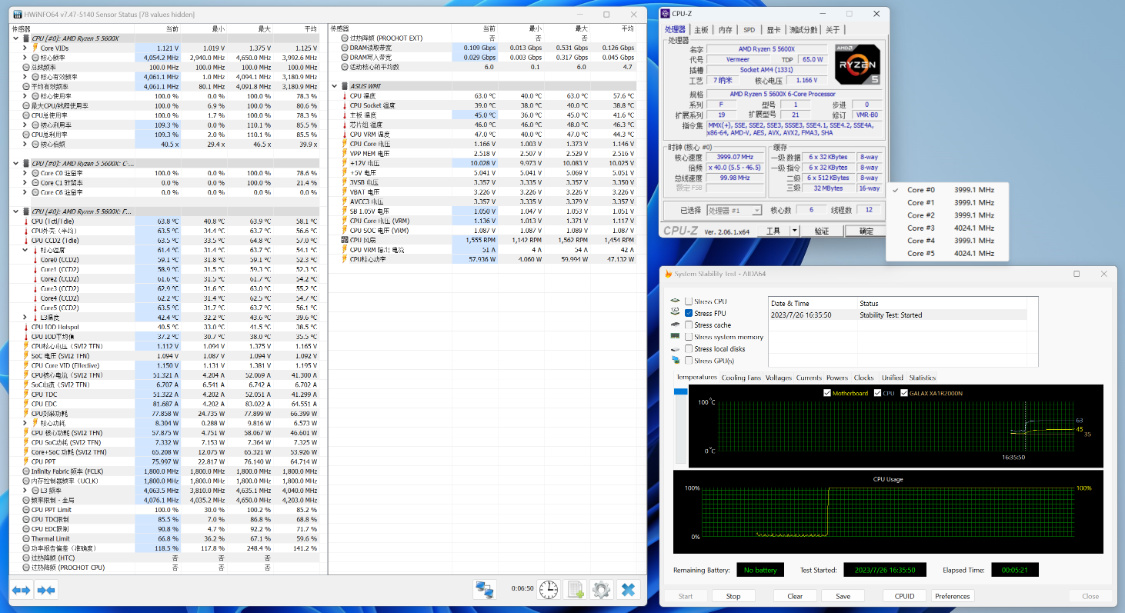
Task: Open HWiNFO network remote monitoring icon
Action: point(486,590)
